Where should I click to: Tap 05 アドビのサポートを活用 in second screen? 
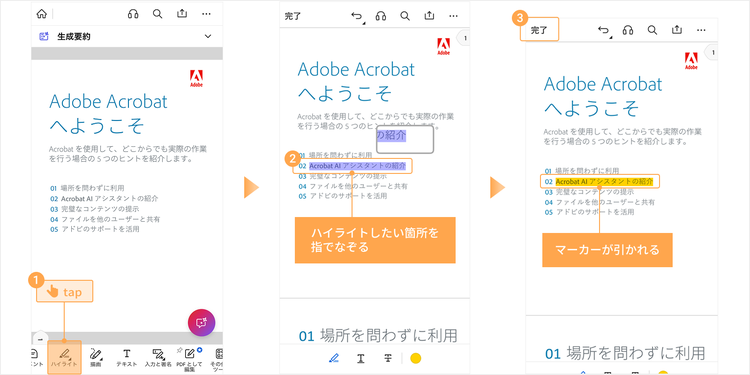coord(342,196)
